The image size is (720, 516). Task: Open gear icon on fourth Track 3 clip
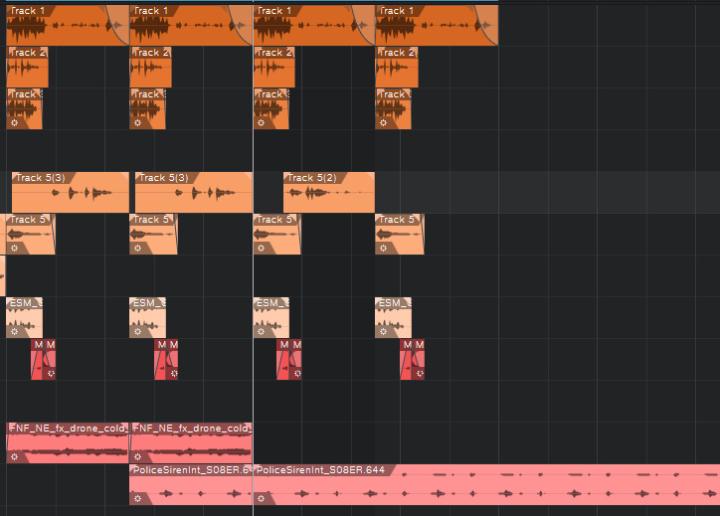tap(383, 123)
